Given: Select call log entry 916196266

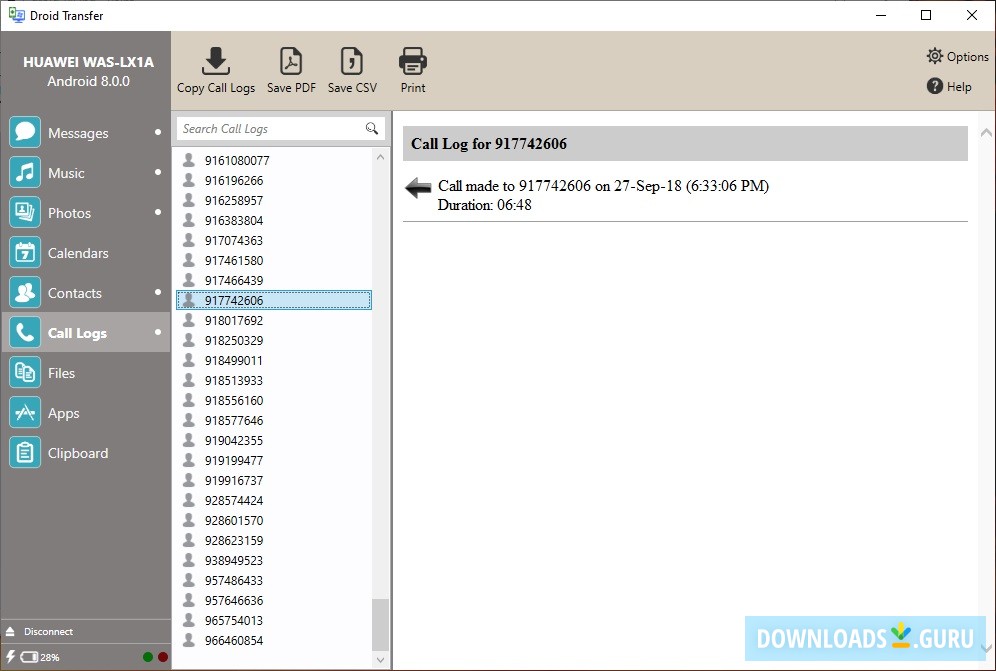Looking at the screenshot, I should pyautogui.click(x=274, y=180).
